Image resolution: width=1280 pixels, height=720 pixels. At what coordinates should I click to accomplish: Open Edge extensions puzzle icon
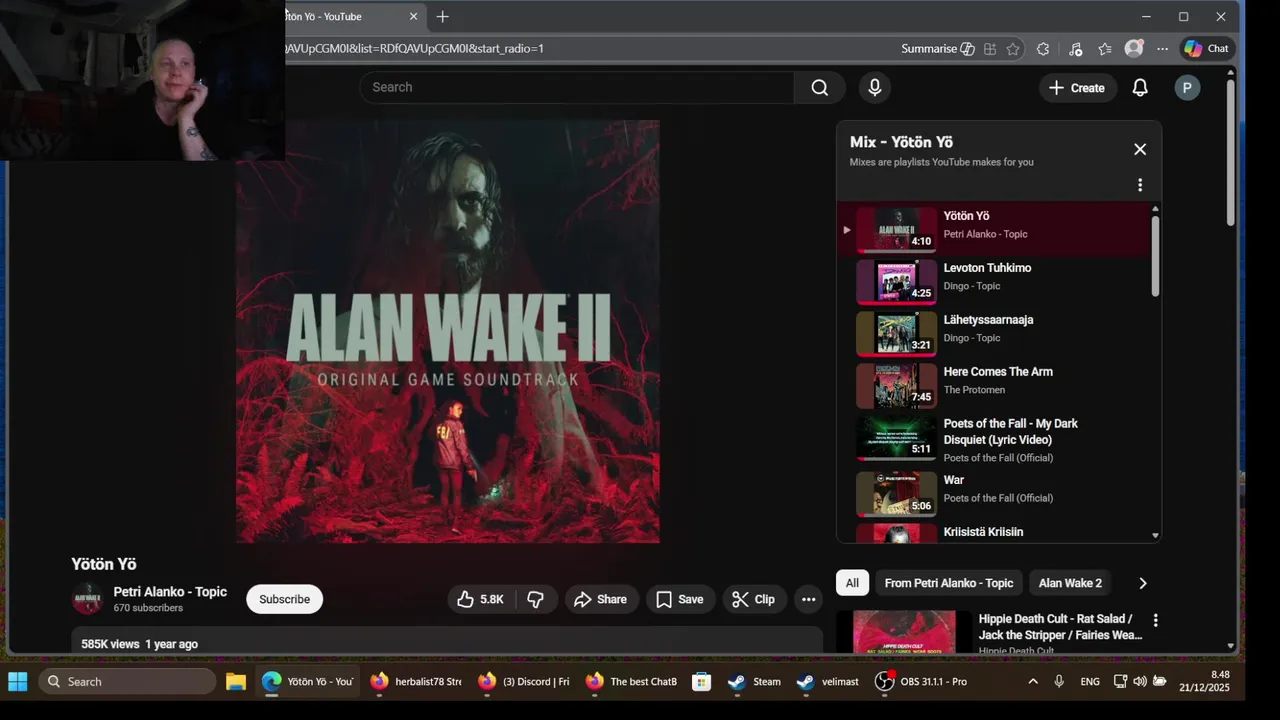(1043, 48)
